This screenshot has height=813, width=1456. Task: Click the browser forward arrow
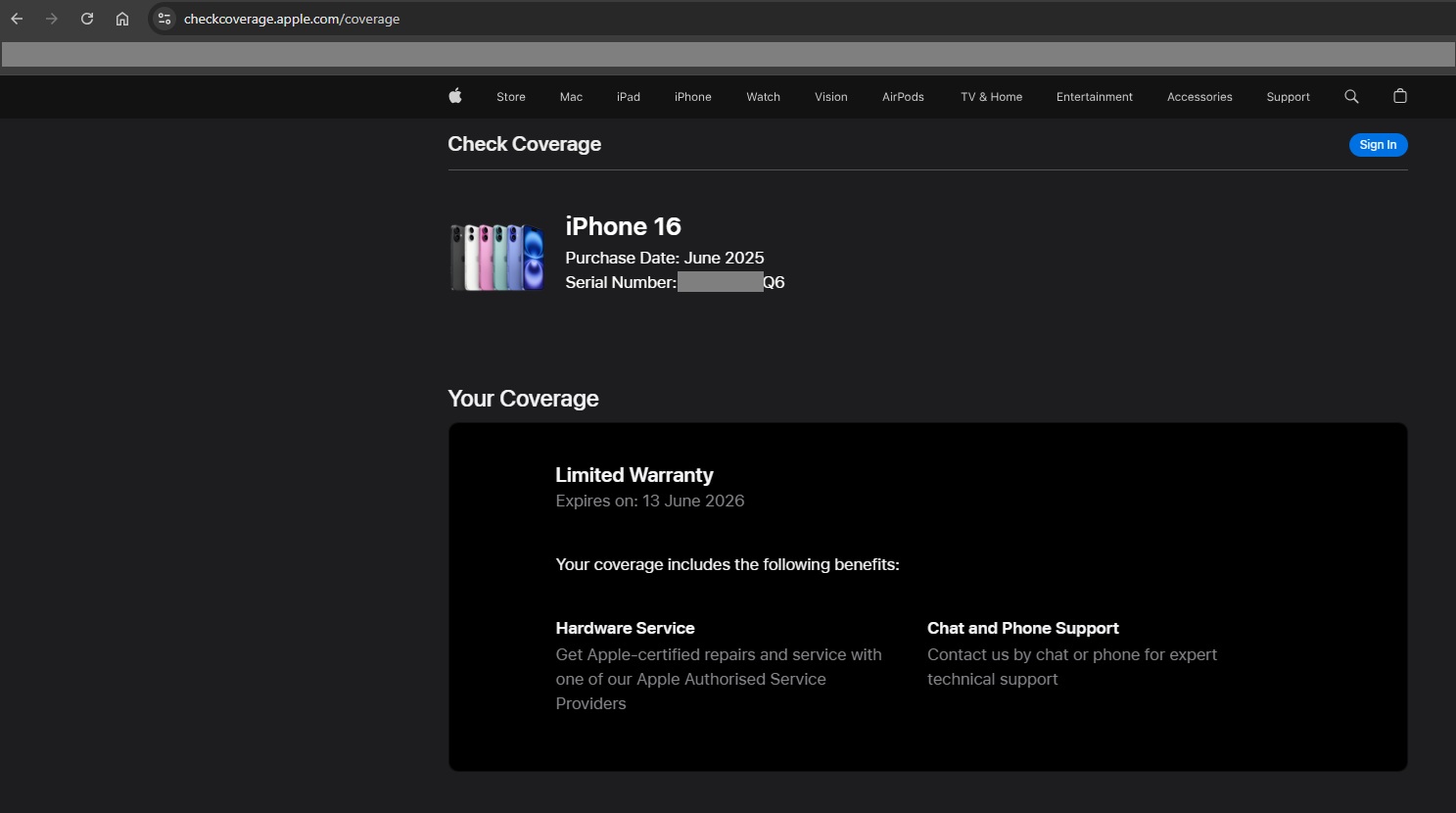point(52,19)
